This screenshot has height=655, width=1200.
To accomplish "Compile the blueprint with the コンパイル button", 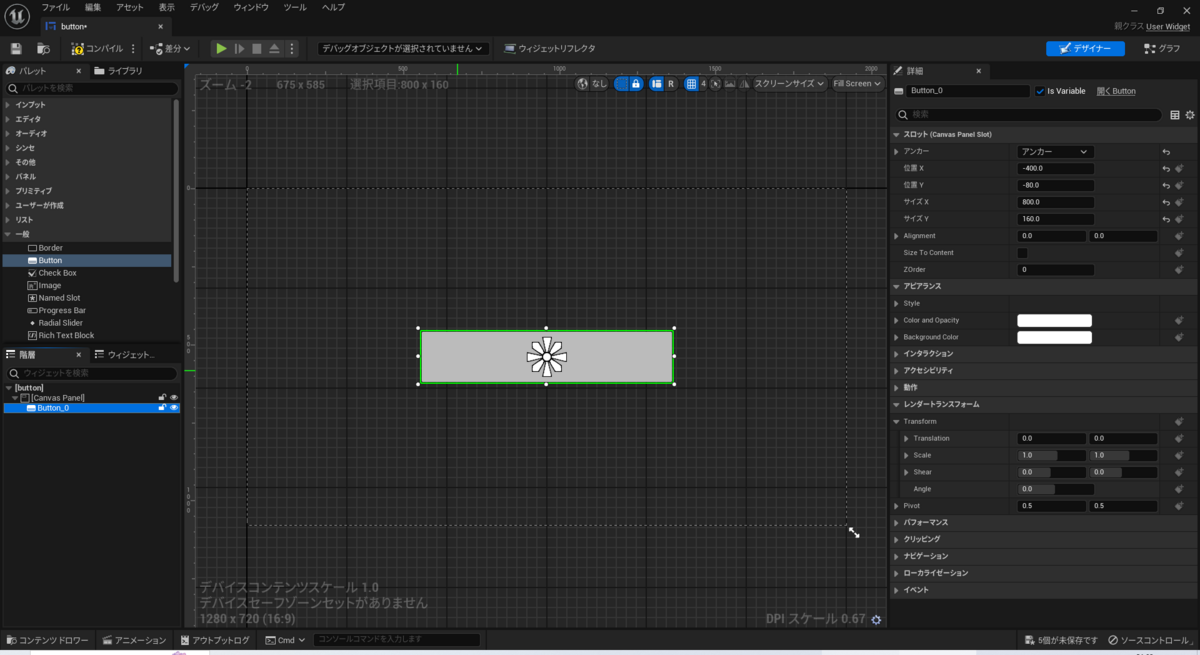I will click(97, 48).
